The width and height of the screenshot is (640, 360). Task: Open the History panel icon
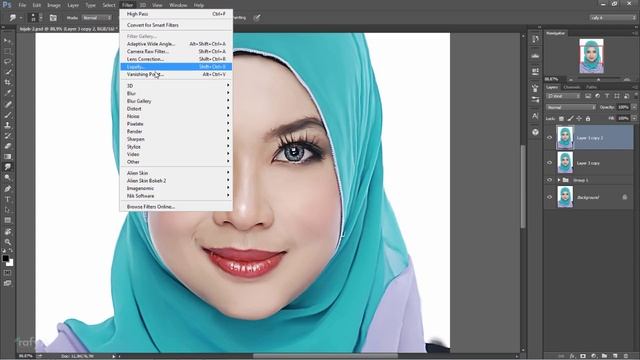click(535, 39)
